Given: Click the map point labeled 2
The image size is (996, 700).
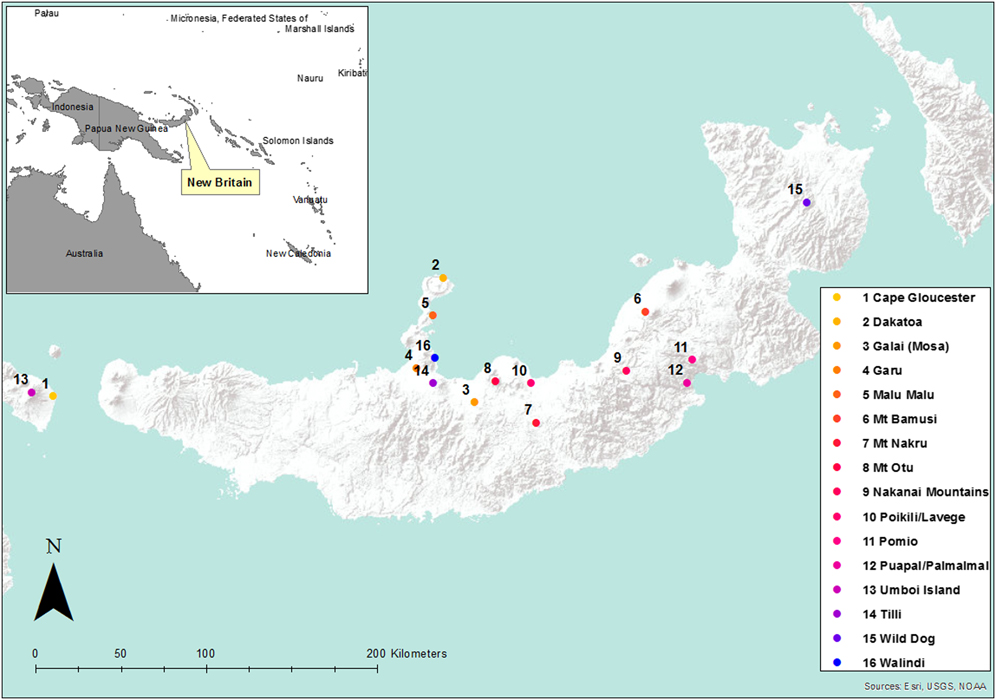Looking at the screenshot, I should pos(443,278).
